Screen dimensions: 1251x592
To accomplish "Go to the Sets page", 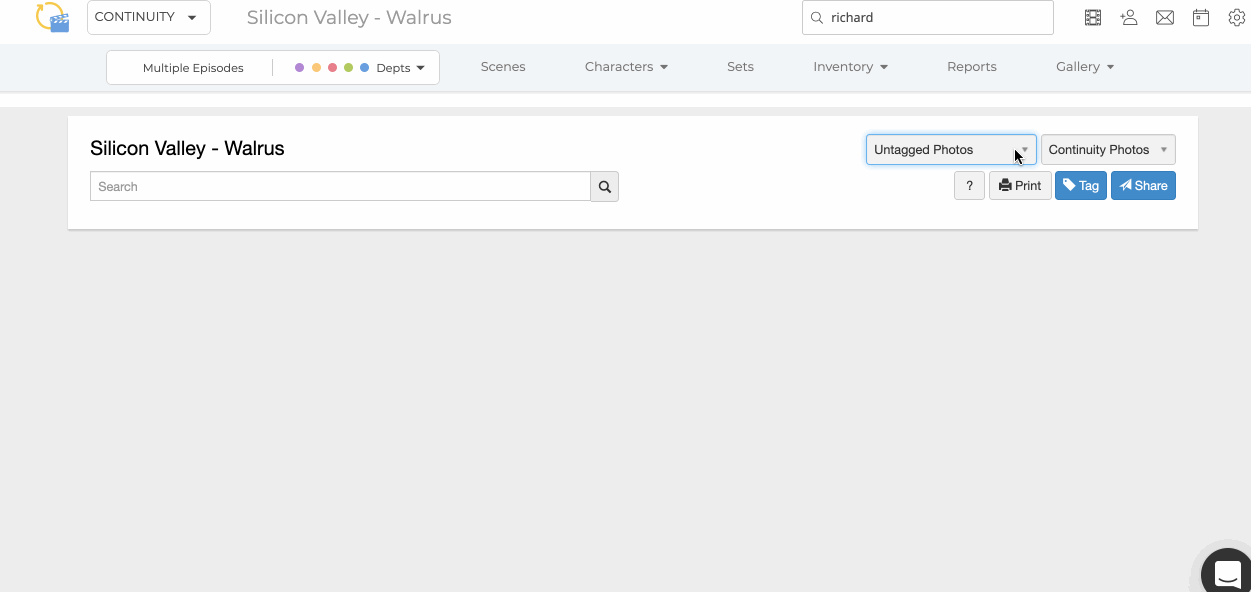I will (740, 67).
